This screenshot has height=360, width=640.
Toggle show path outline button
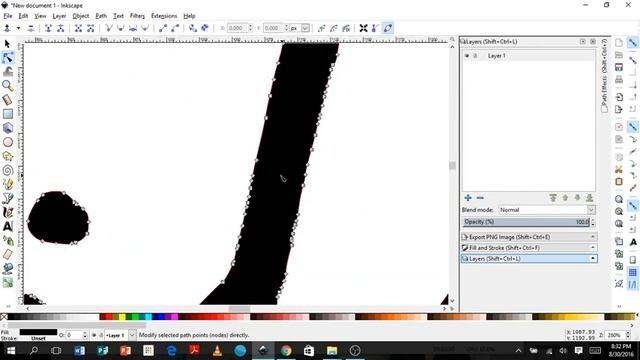pyautogui.click(x=388, y=28)
